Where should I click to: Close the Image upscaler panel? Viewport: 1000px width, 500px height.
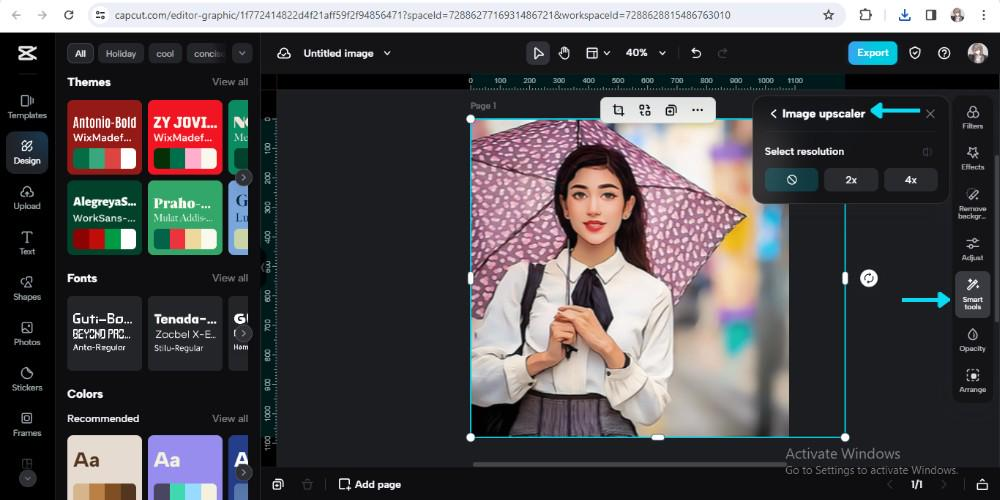tap(930, 114)
